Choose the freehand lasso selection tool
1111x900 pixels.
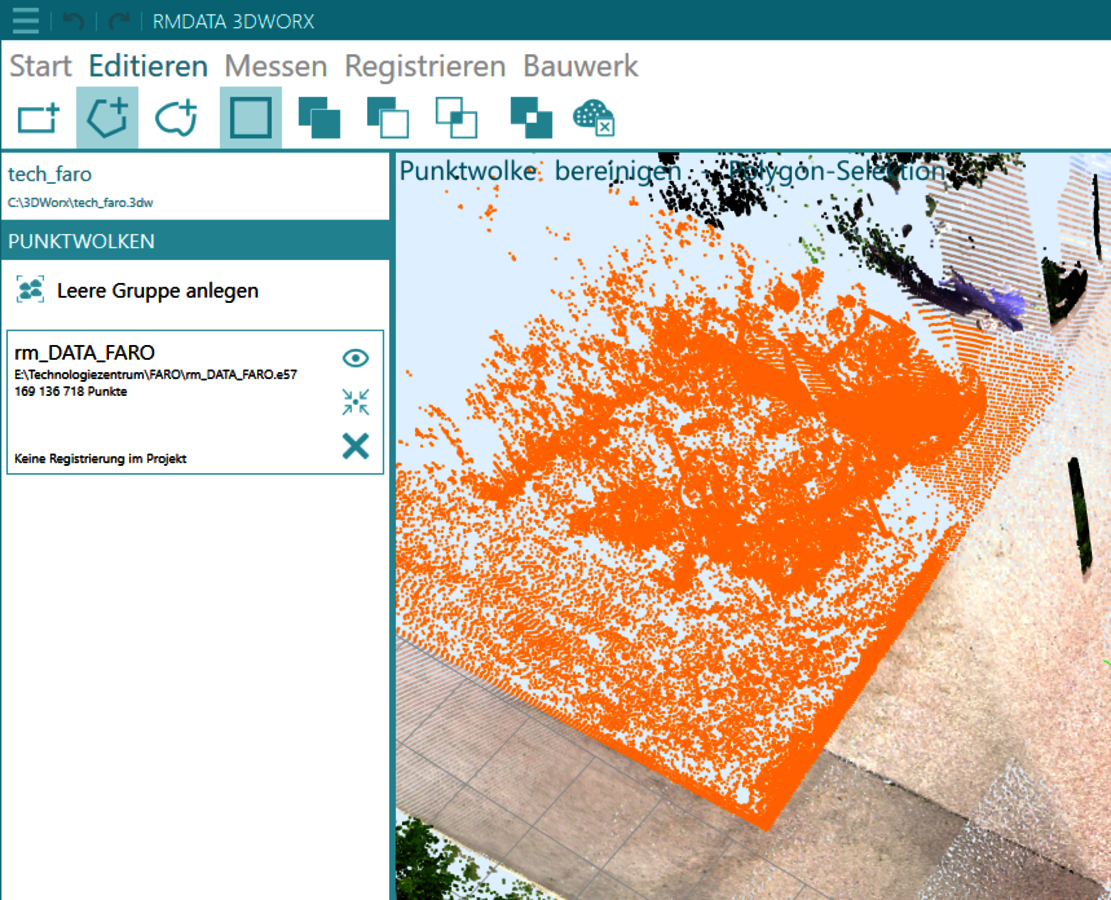click(176, 118)
